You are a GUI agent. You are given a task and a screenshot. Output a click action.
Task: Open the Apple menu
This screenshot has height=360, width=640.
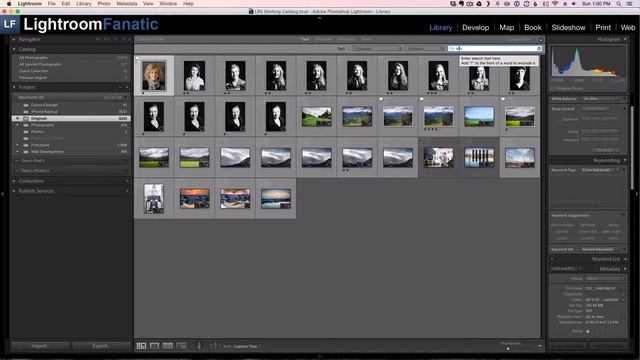click(9, 4)
